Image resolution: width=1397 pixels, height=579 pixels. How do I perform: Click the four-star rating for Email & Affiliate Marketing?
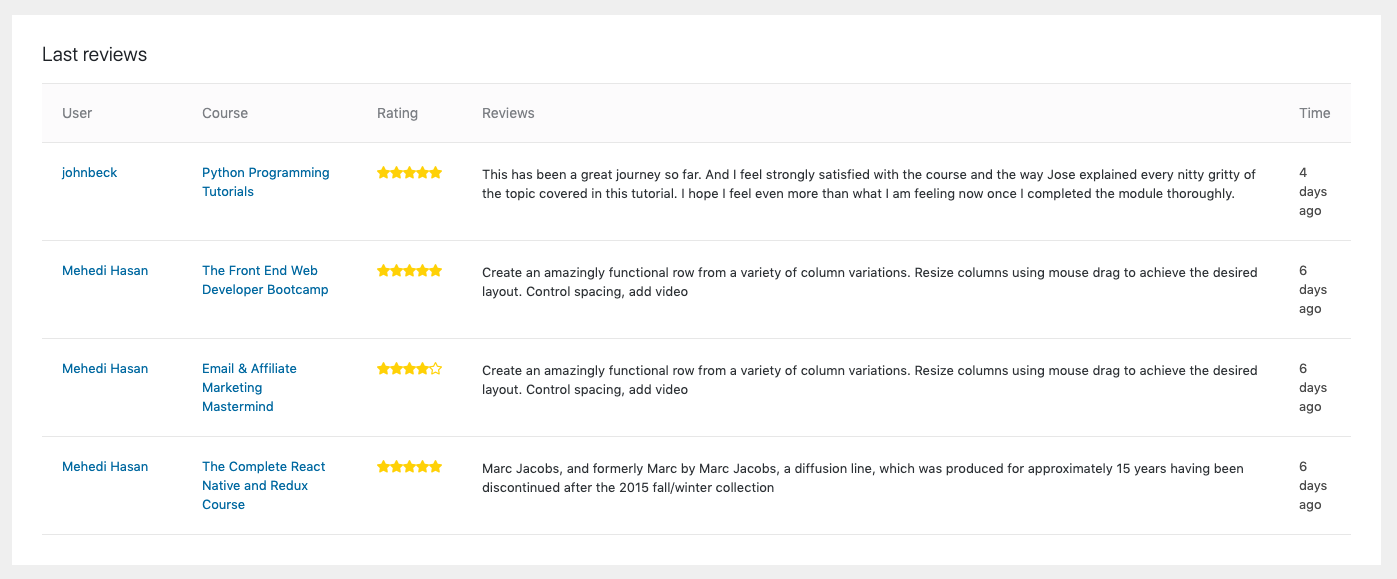point(409,369)
